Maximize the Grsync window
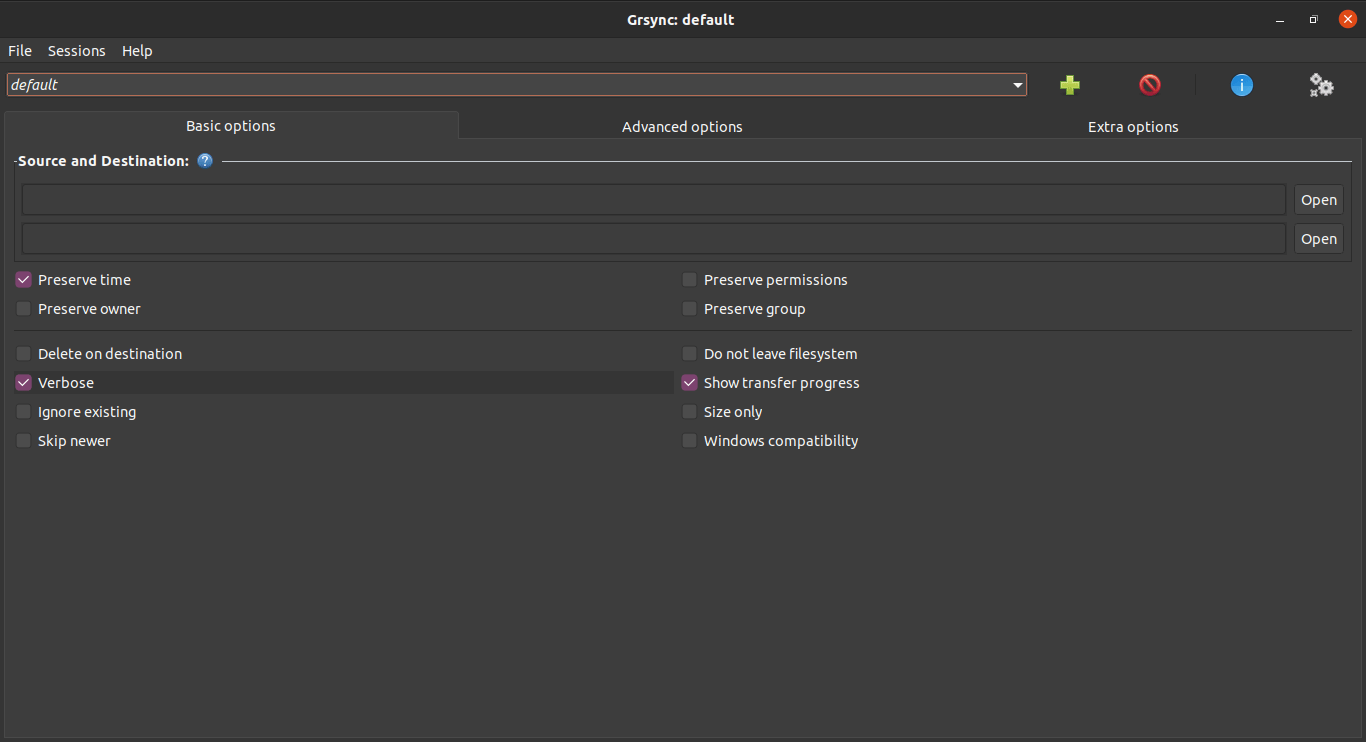Viewport: 1366px width, 742px height. click(1314, 19)
